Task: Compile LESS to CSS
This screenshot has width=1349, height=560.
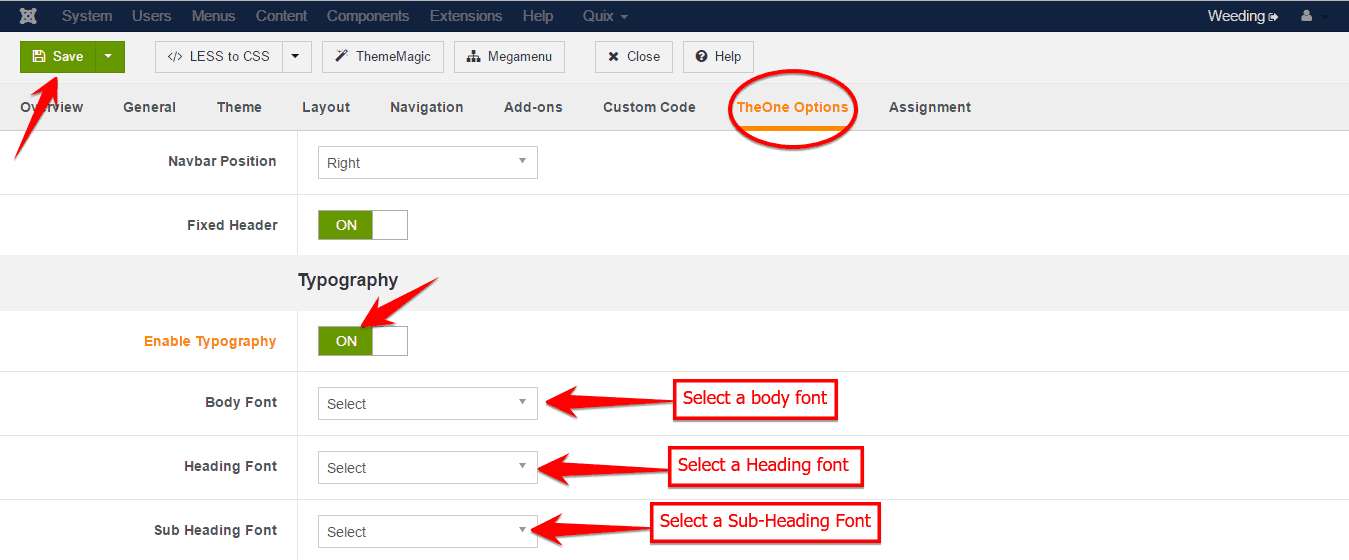Action: (219, 57)
